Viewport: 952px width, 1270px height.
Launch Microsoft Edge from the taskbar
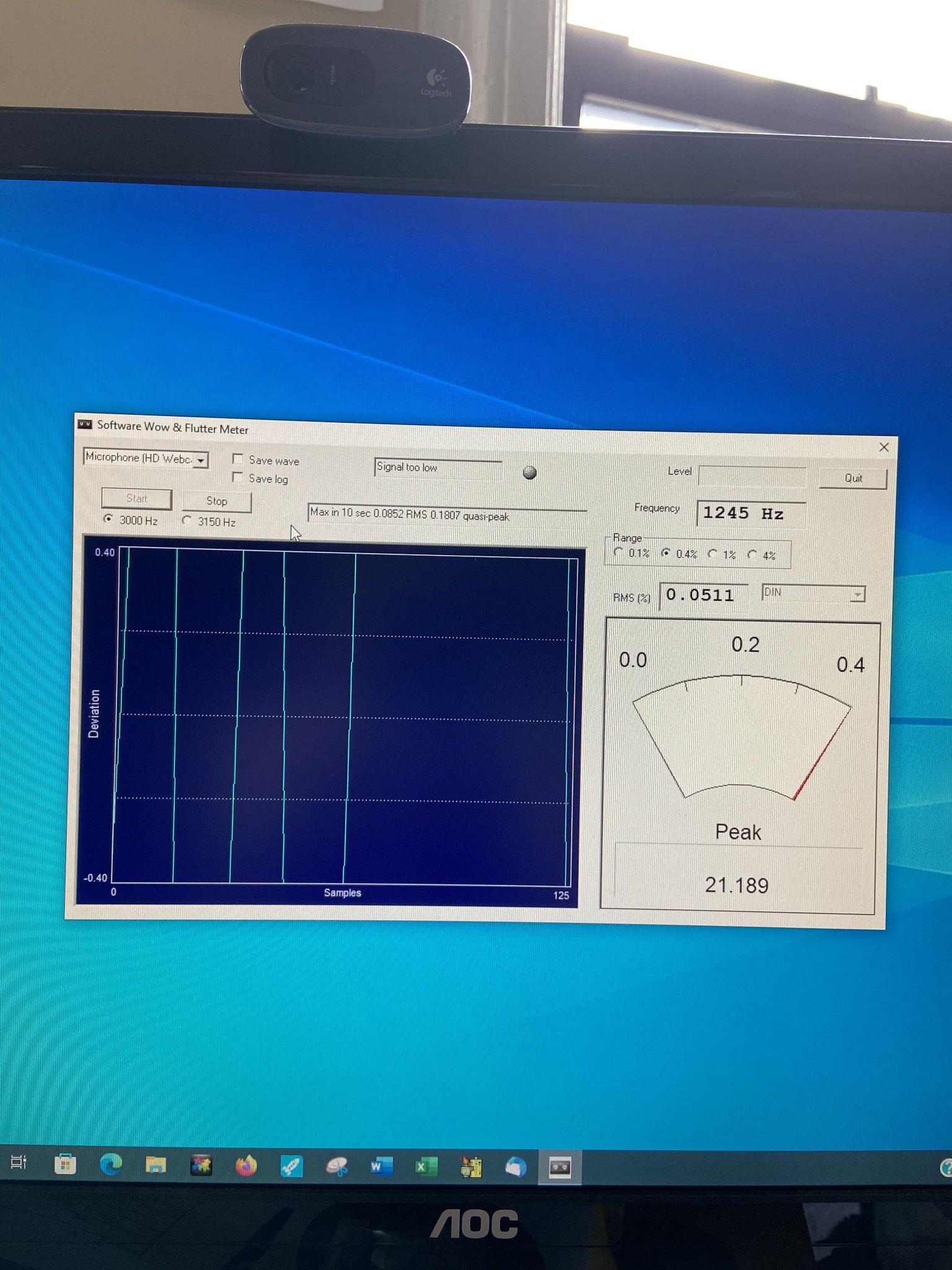[x=111, y=1165]
